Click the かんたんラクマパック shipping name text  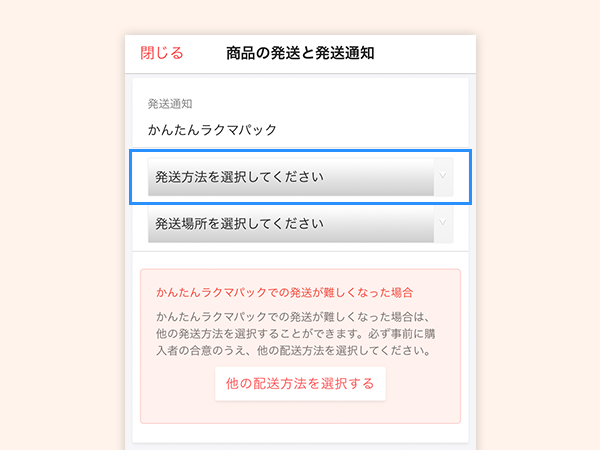(212, 130)
